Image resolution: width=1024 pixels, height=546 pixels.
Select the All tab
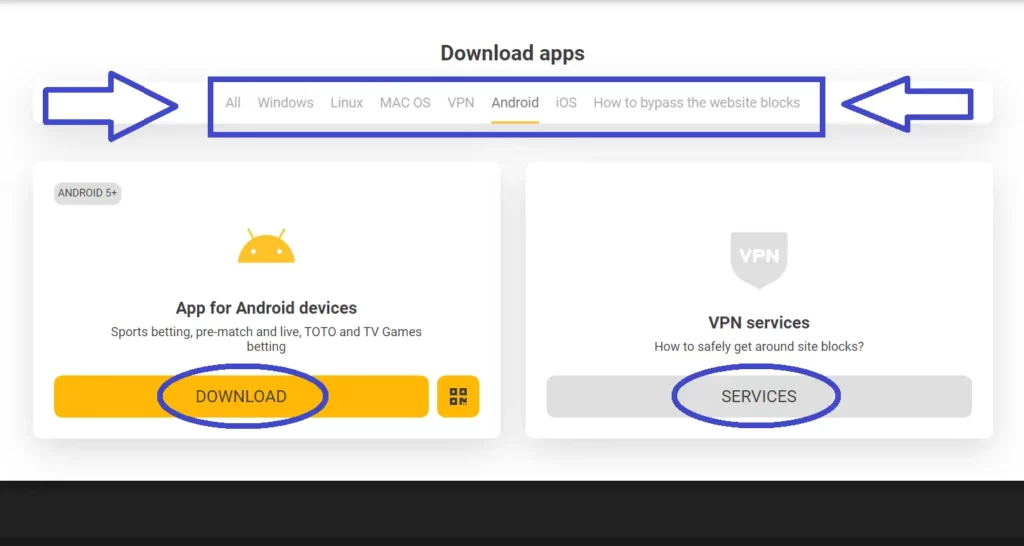coord(233,102)
